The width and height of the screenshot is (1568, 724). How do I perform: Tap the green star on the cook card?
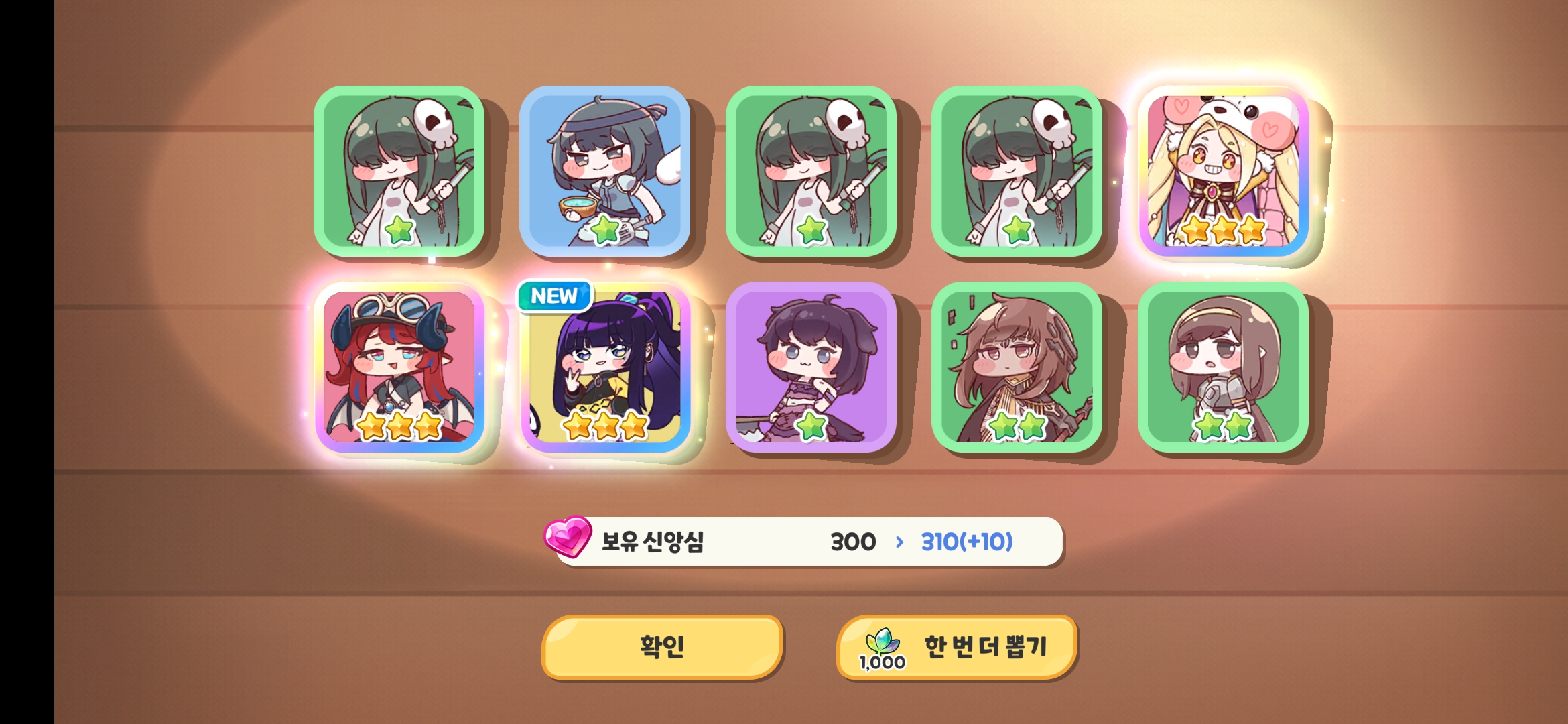point(605,230)
